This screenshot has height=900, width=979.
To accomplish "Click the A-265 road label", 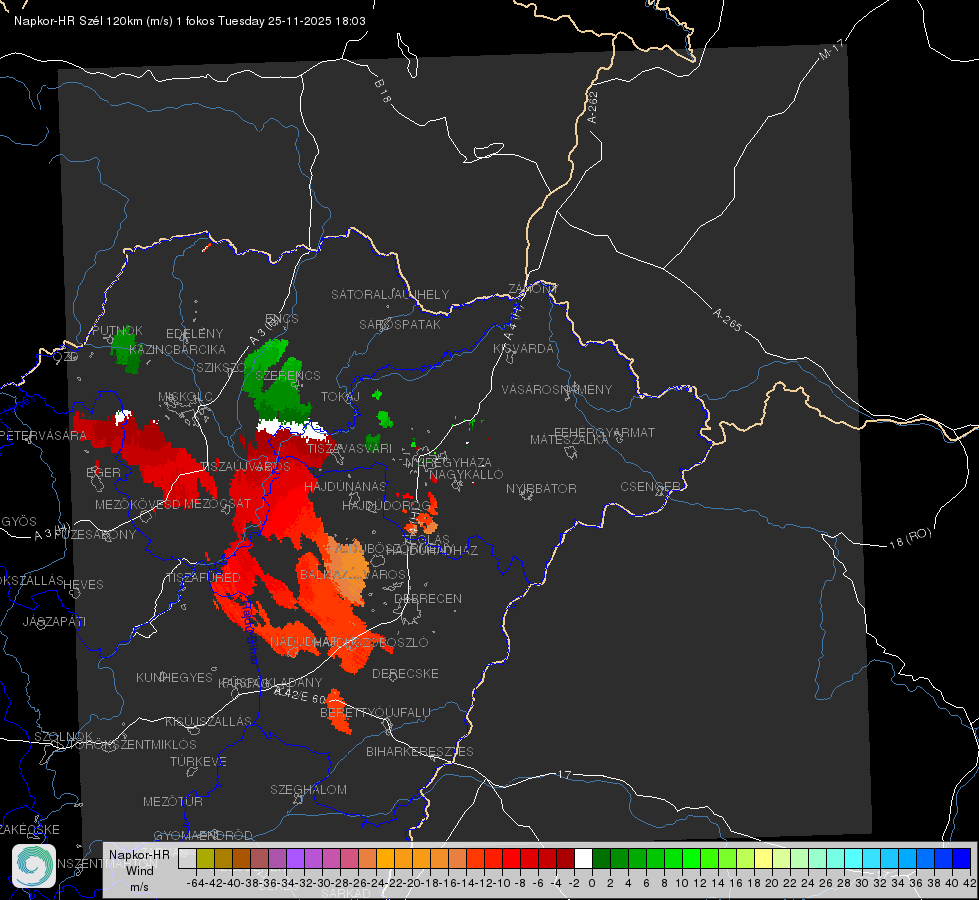I will click(727, 319).
